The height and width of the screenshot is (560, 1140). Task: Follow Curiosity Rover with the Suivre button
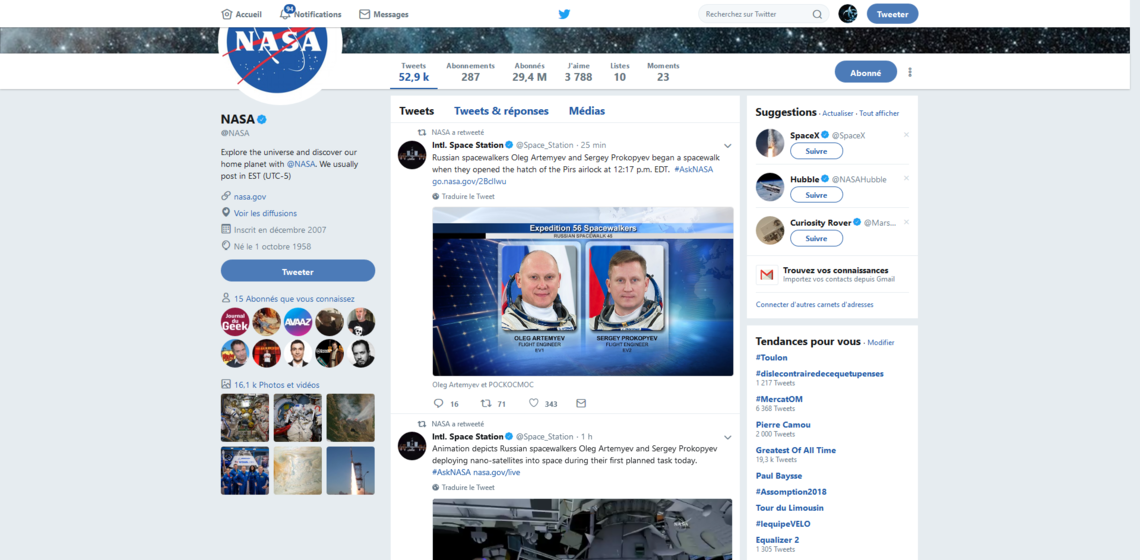(x=816, y=238)
